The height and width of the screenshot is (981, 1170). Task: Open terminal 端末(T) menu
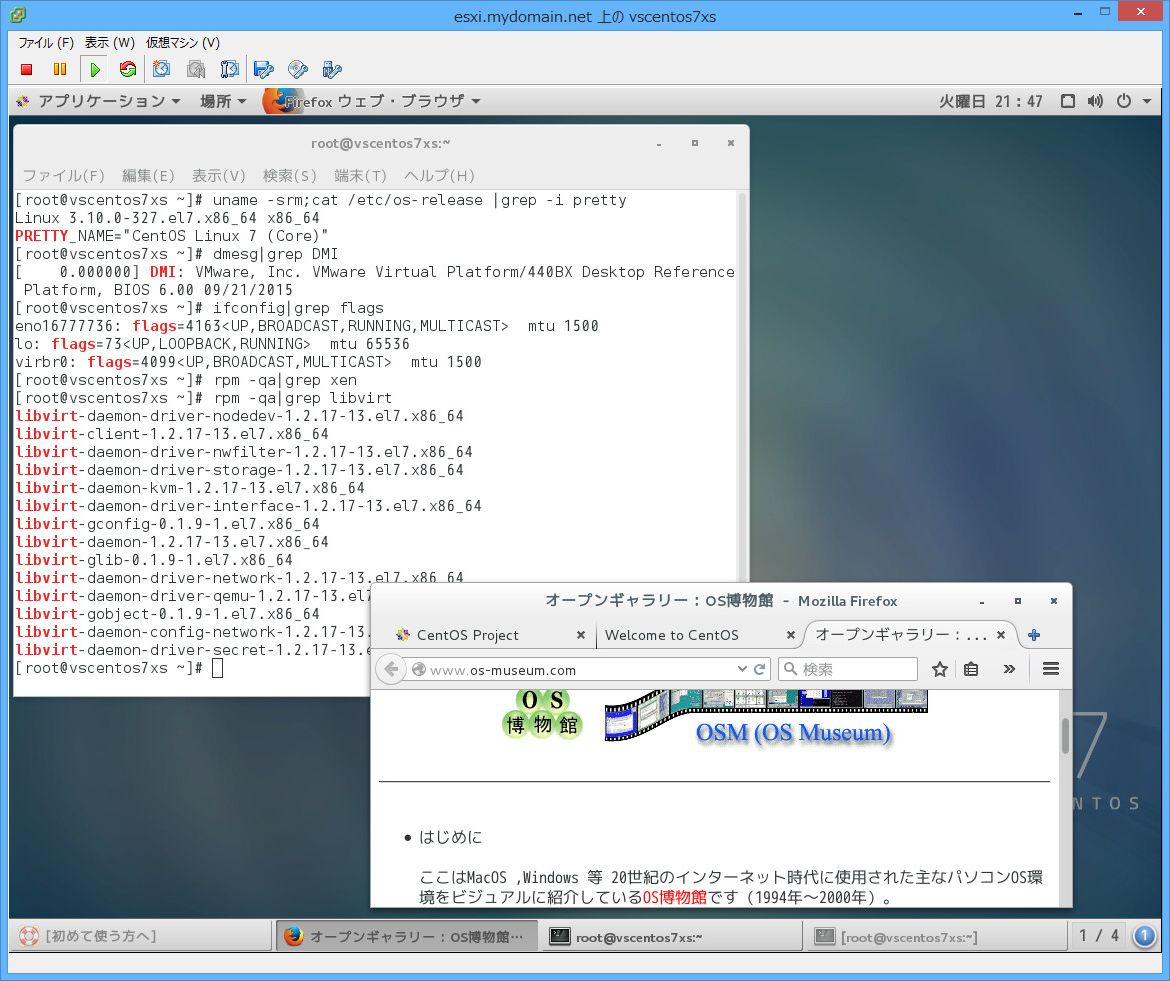click(360, 175)
